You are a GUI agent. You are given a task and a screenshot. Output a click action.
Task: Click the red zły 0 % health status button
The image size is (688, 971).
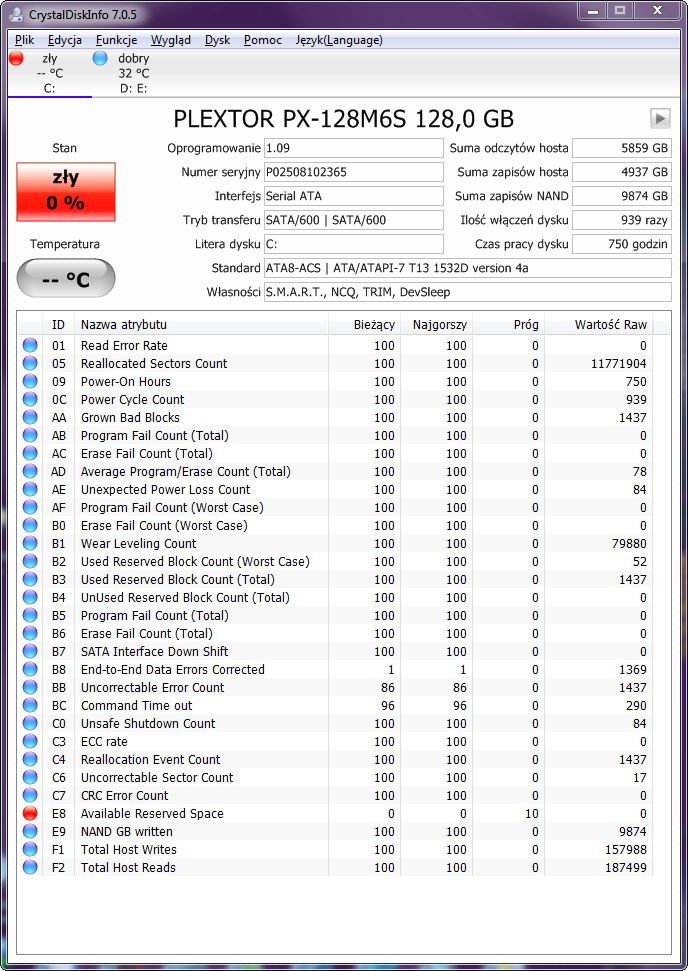point(66,191)
